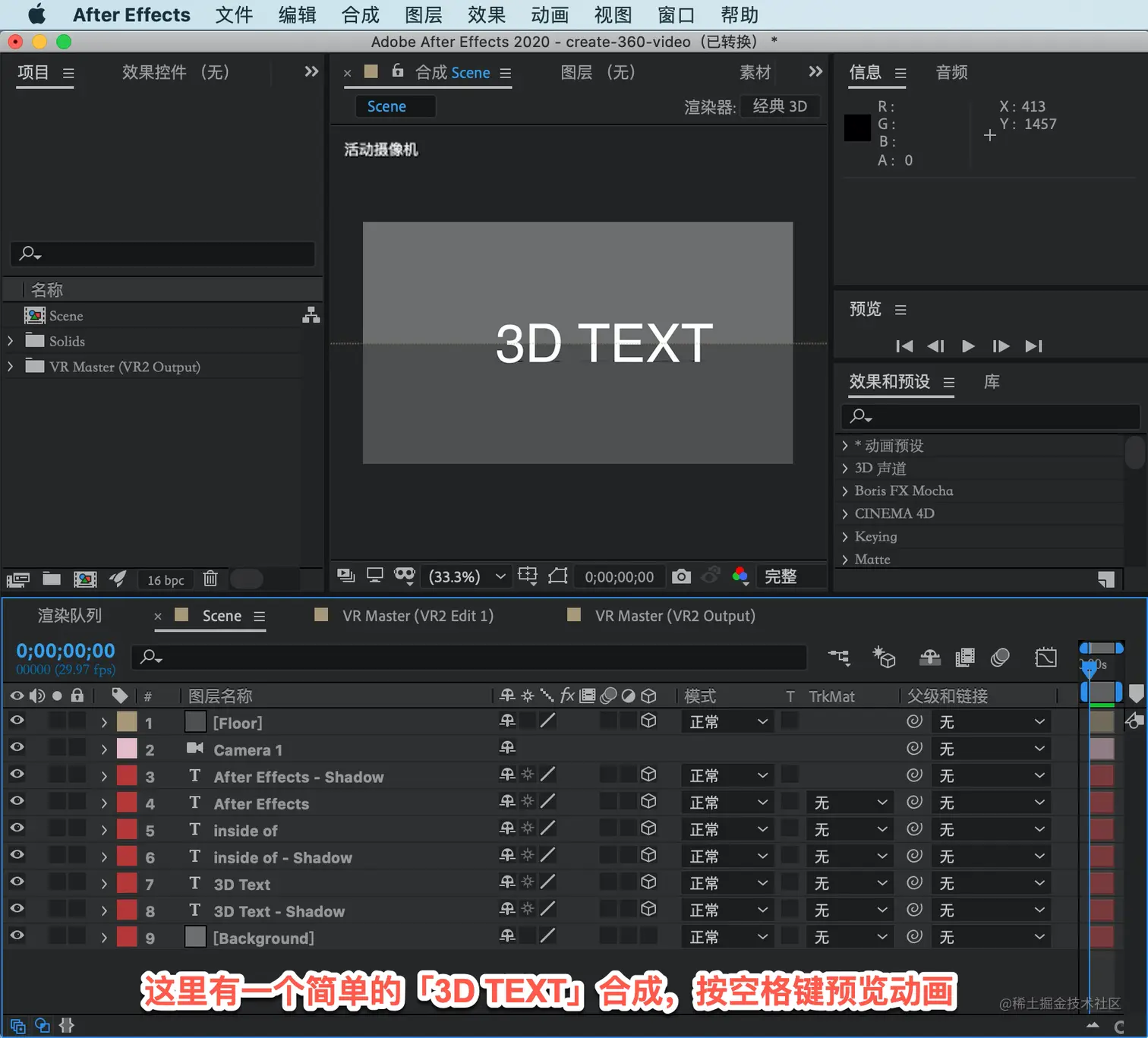Open the 效果 menu
1148x1038 pixels.
coord(487,14)
